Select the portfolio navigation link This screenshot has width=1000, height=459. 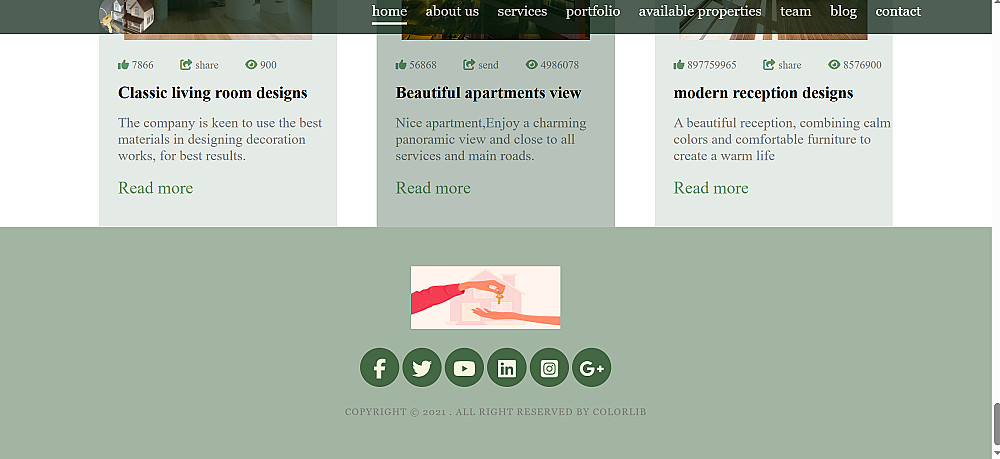click(592, 11)
